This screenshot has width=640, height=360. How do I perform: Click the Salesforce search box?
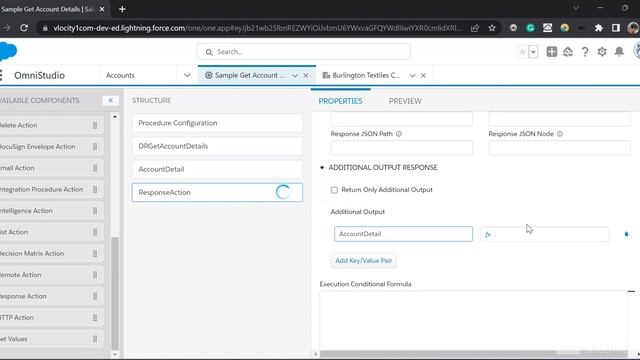(304, 52)
